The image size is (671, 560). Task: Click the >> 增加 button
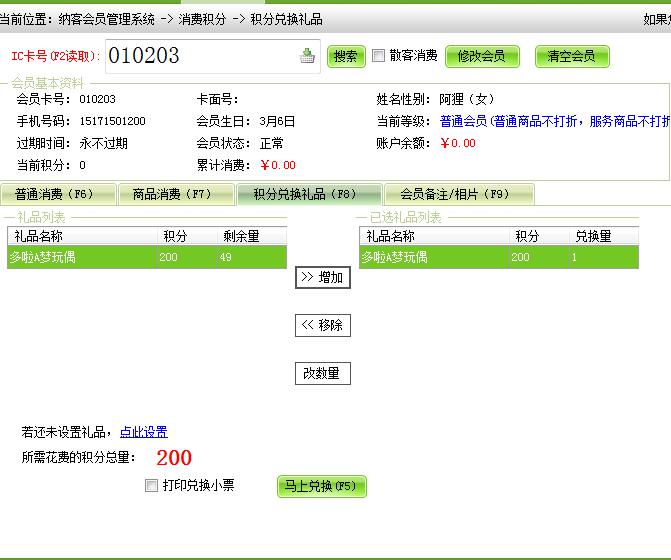(322, 277)
